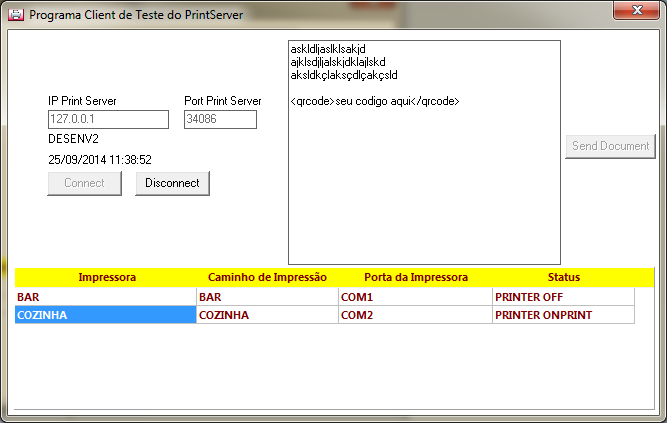Select the Impressora column header
The width and height of the screenshot is (667, 423).
tap(107, 277)
